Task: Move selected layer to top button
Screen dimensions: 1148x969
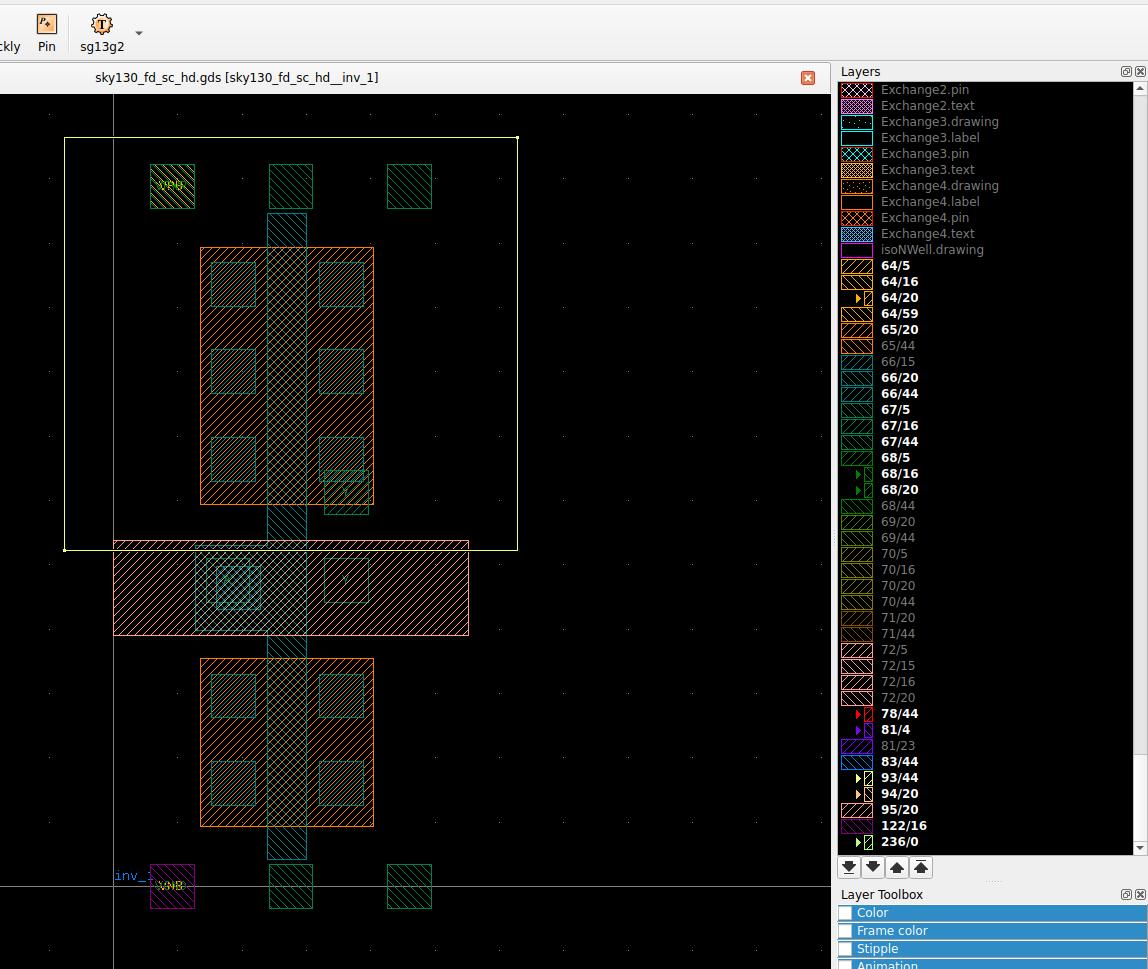Action: tap(921, 867)
